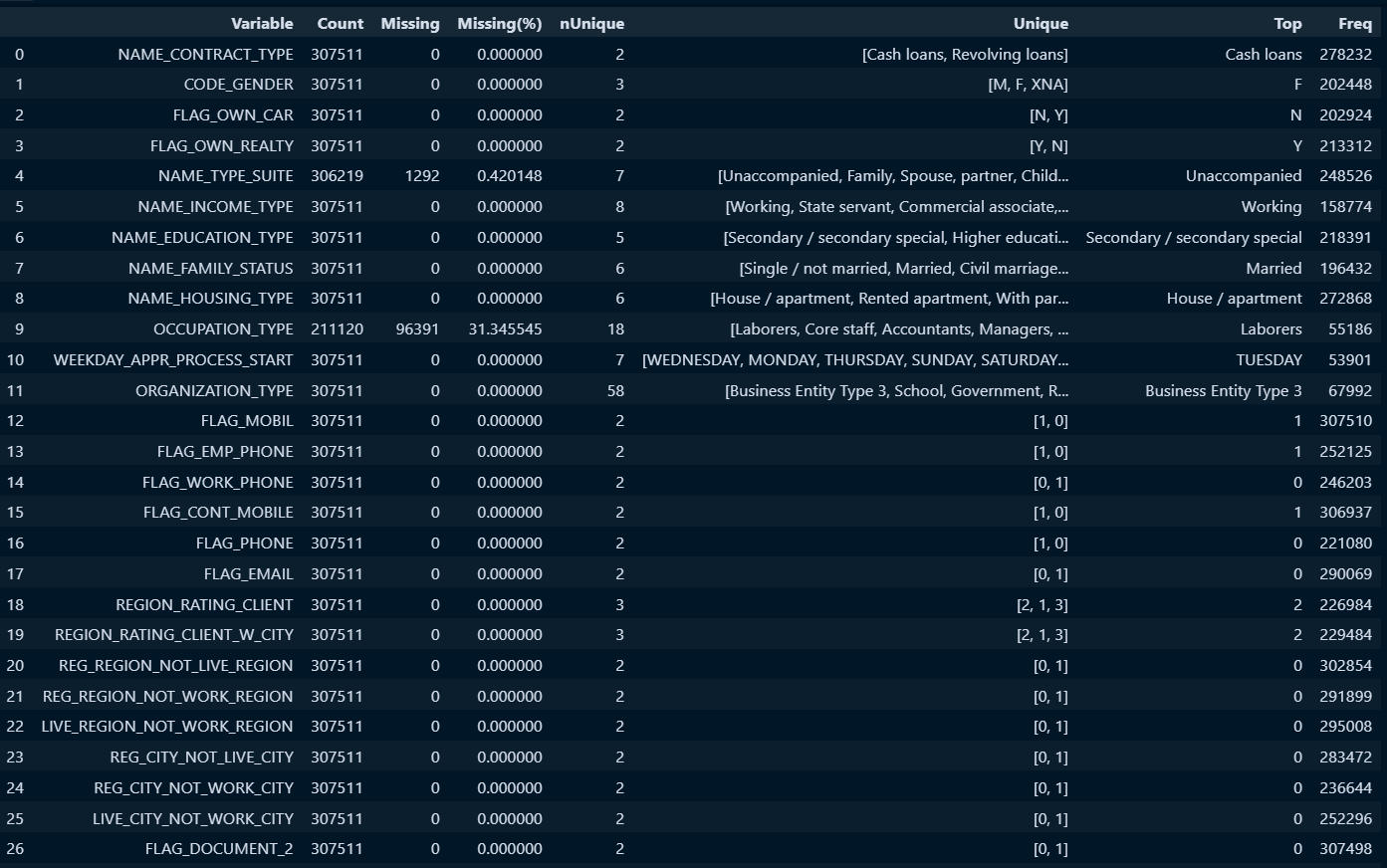This screenshot has width=1387, height=868.
Task: Click the Freq column header
Action: [x=1354, y=24]
